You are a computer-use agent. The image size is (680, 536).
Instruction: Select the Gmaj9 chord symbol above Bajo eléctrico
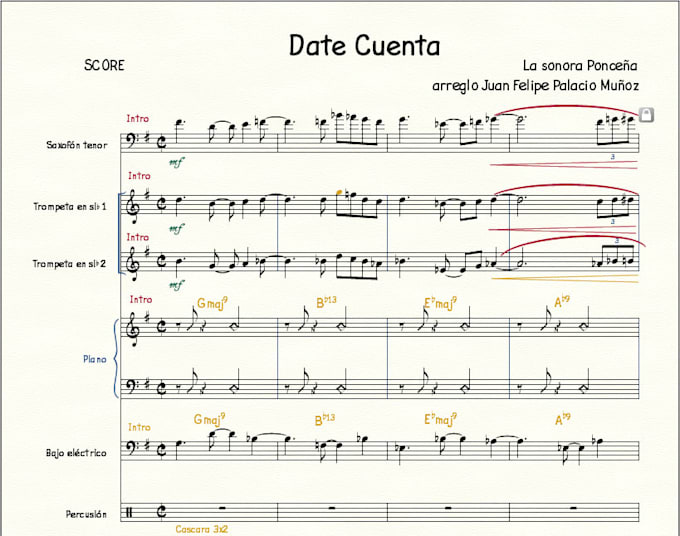[x=209, y=420]
